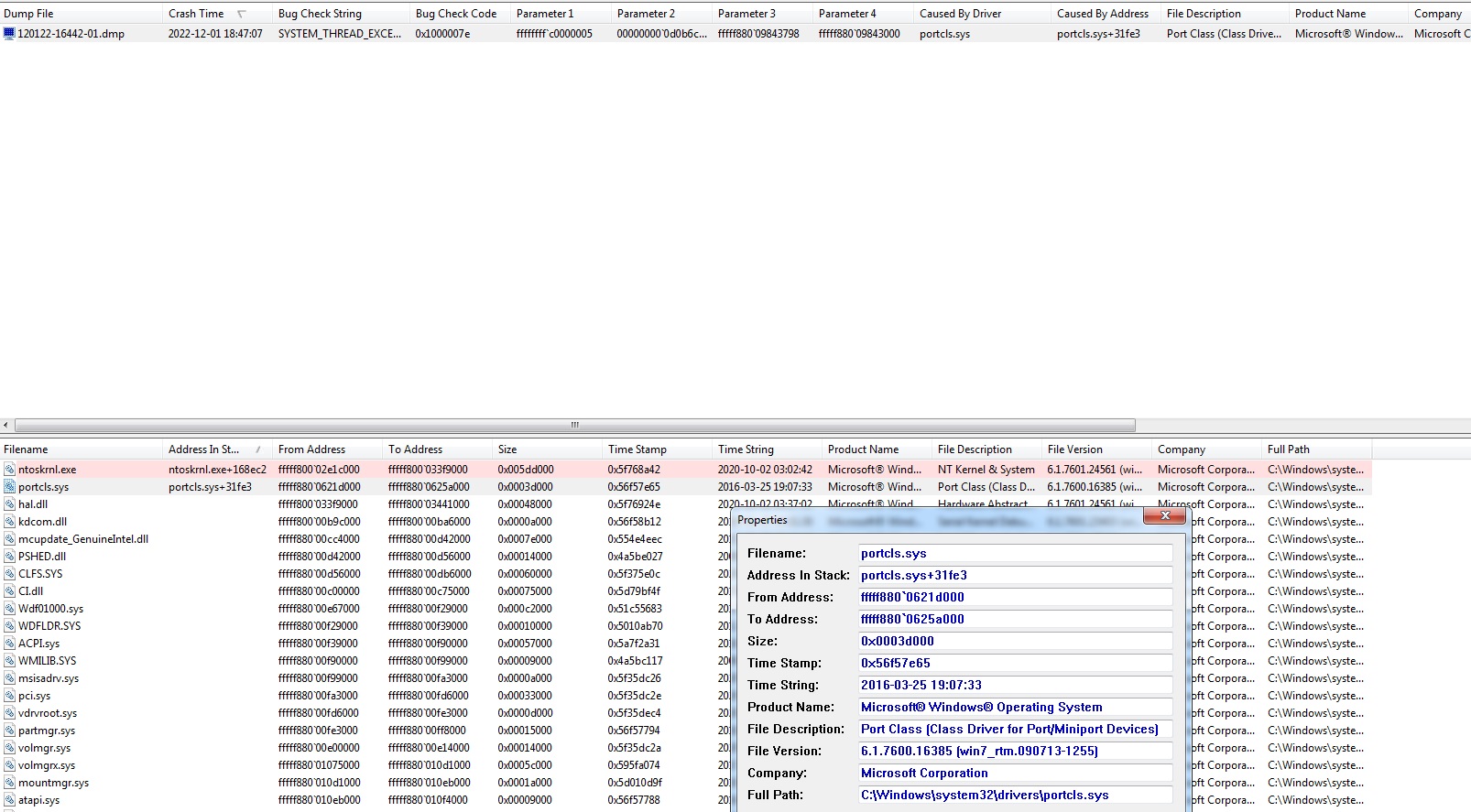Click the CLFS.SYS file icon

(x=9, y=574)
